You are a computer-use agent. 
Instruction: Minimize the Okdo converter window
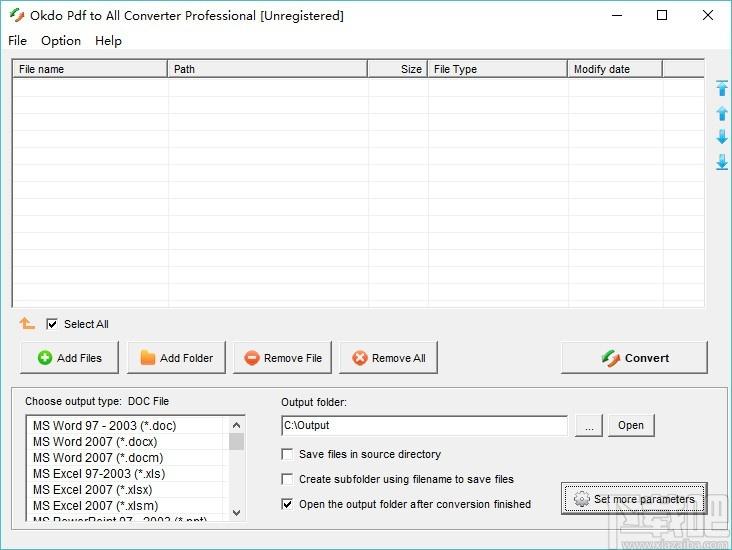[x=617, y=15]
